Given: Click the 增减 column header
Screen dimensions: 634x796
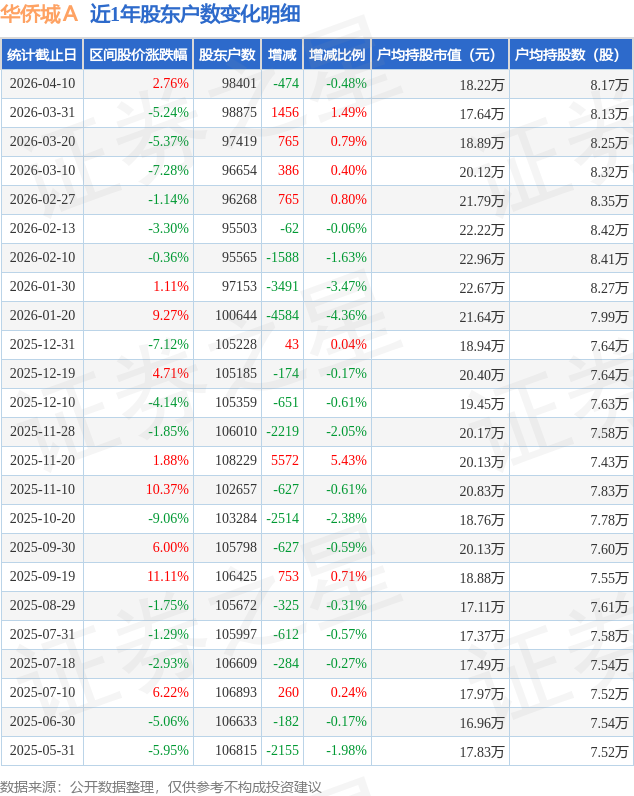Looking at the screenshot, I should (282, 54).
